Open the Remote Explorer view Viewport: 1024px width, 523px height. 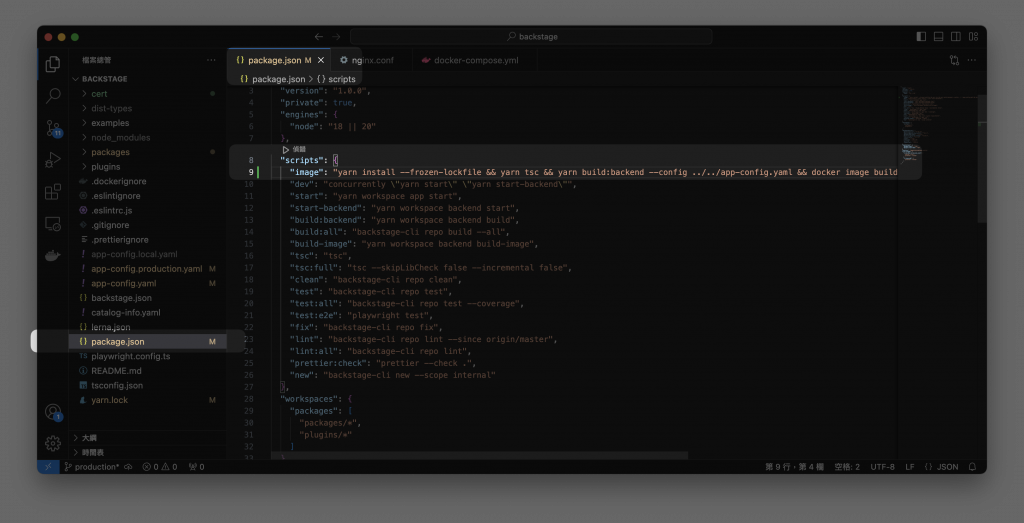[x=53, y=224]
